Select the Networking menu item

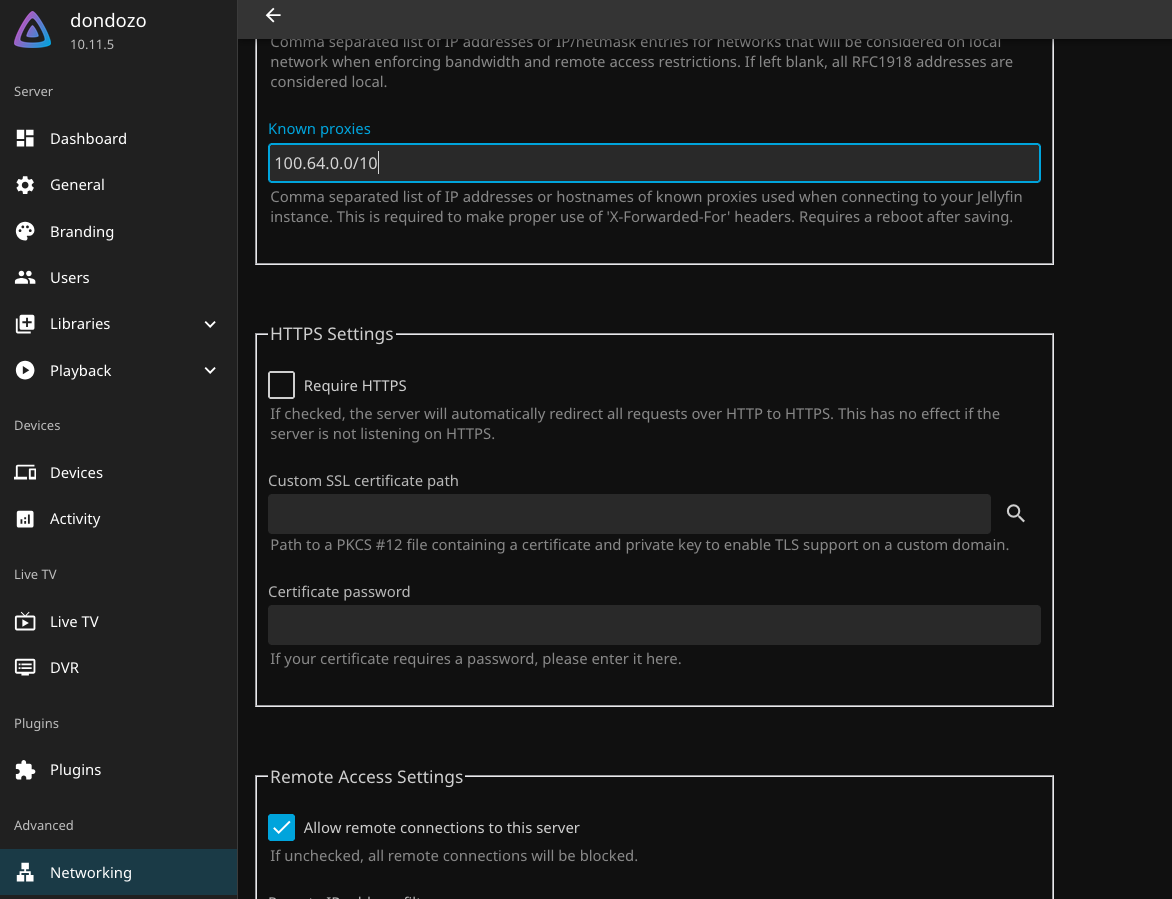90,873
